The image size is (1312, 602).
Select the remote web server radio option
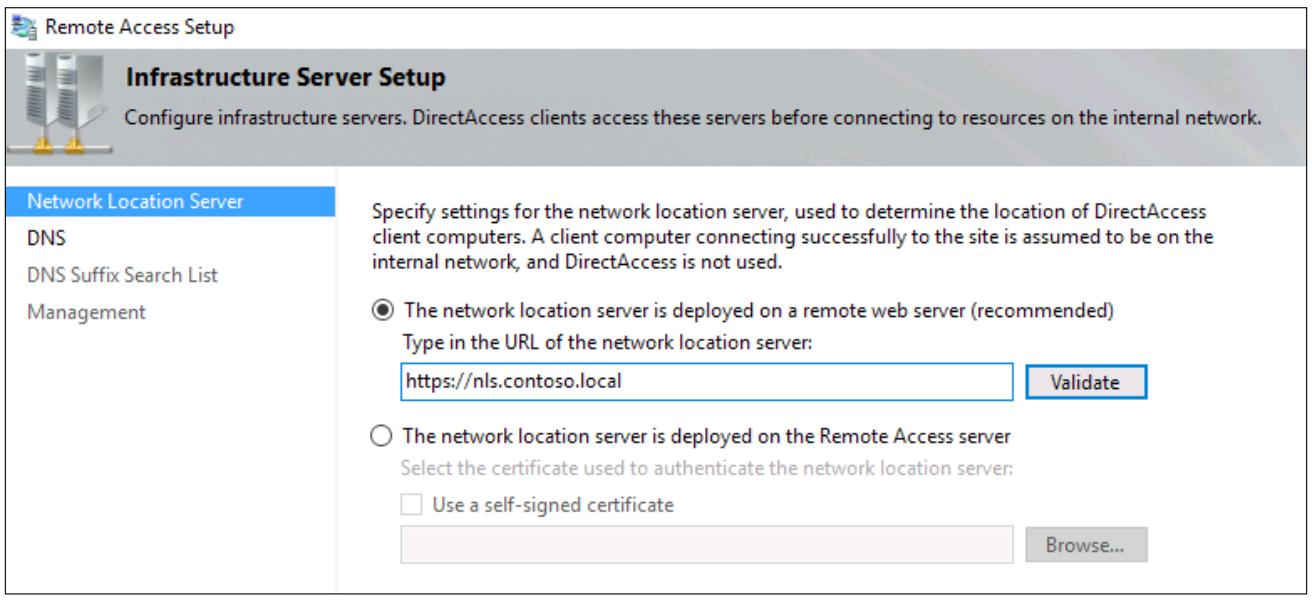click(381, 310)
